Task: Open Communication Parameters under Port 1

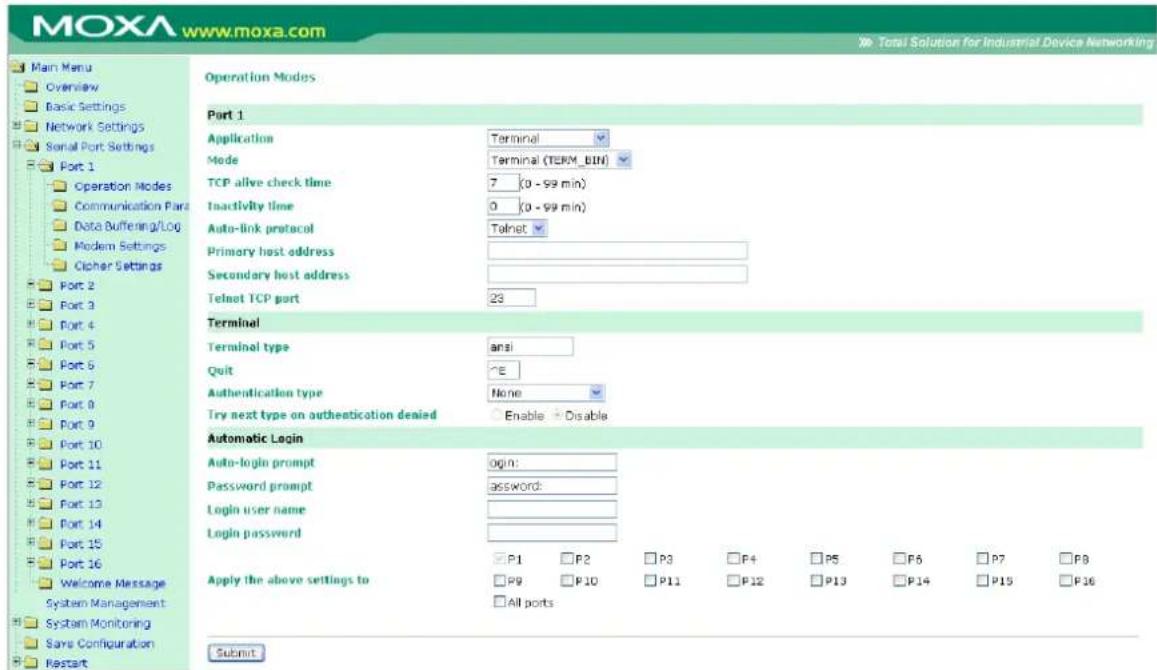Action: pos(131,206)
